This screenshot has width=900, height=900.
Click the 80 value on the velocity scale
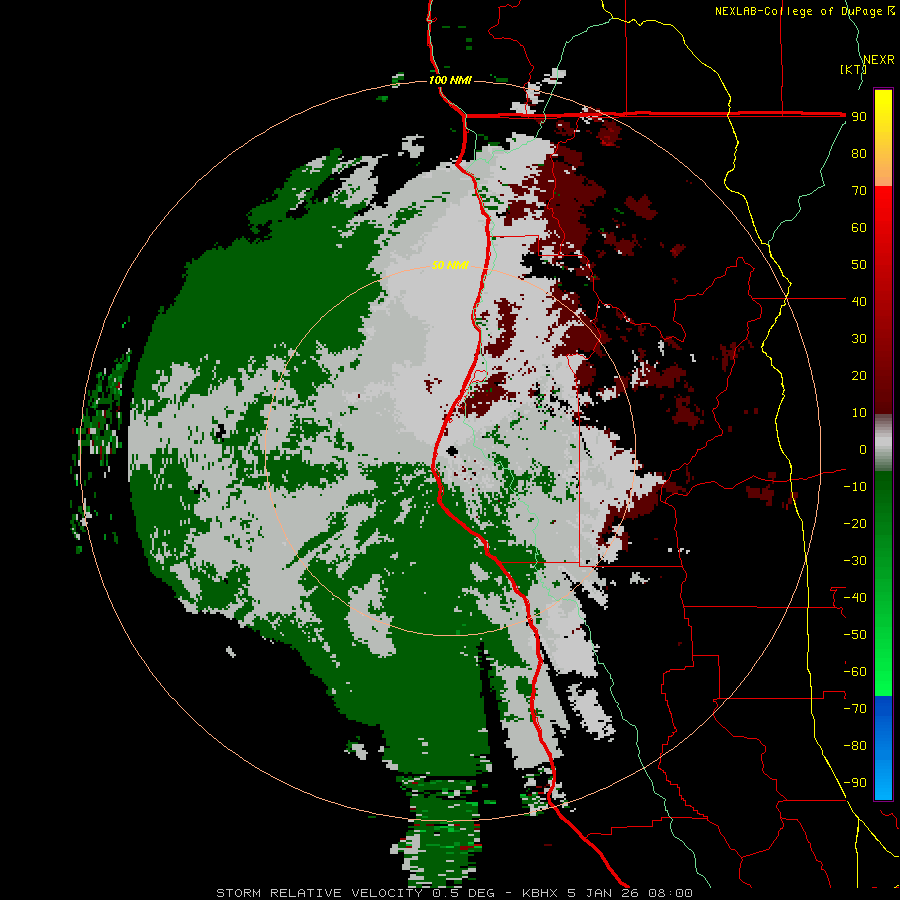coord(859,154)
